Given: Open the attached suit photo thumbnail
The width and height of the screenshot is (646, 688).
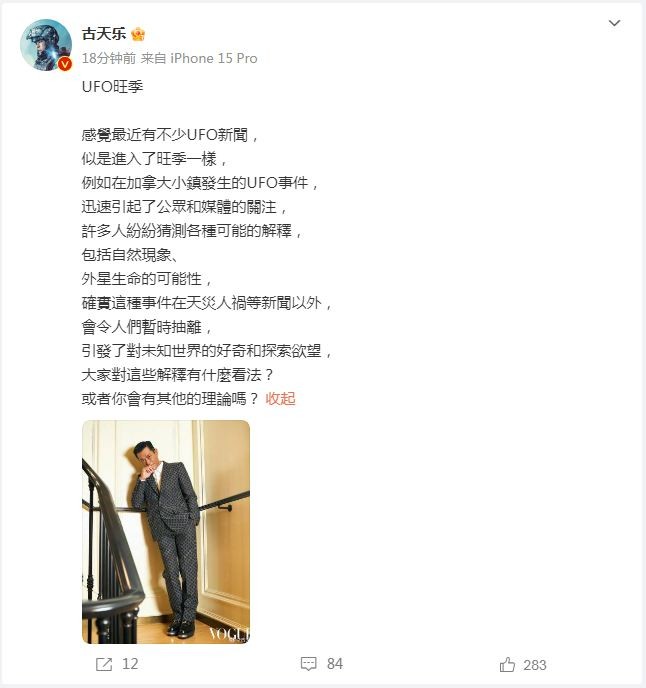Looking at the screenshot, I should [x=166, y=532].
